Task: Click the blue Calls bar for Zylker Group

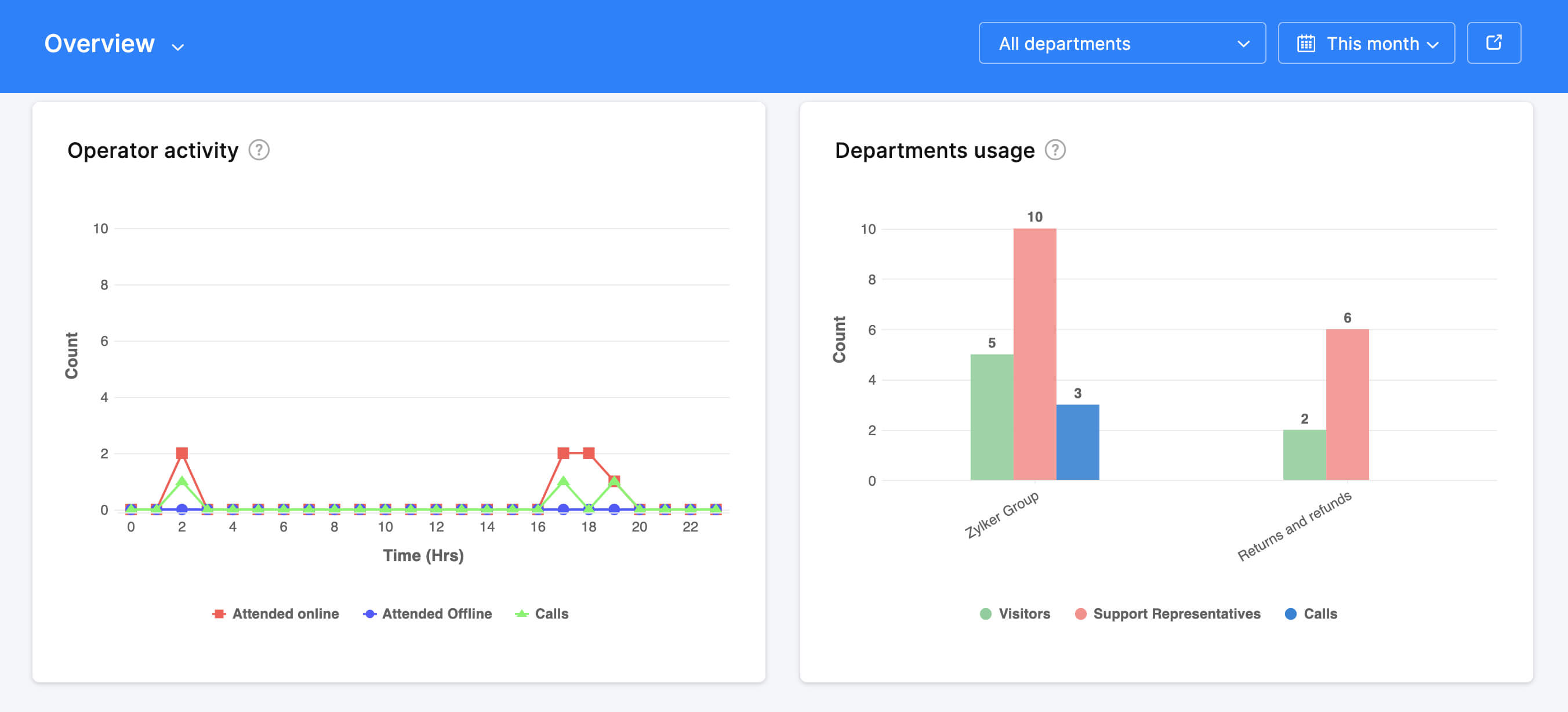Action: click(1077, 442)
